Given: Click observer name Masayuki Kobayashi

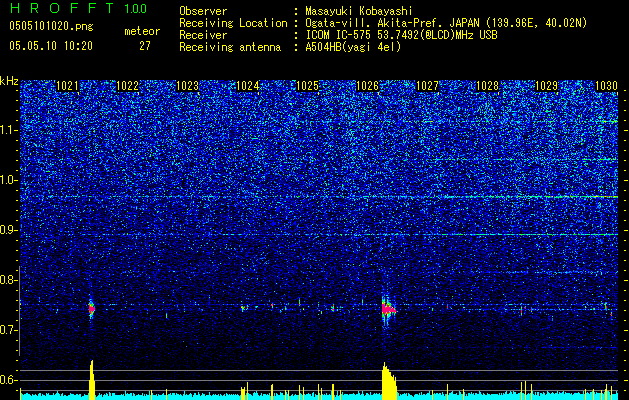Looking at the screenshot, I should click(x=359, y=11).
